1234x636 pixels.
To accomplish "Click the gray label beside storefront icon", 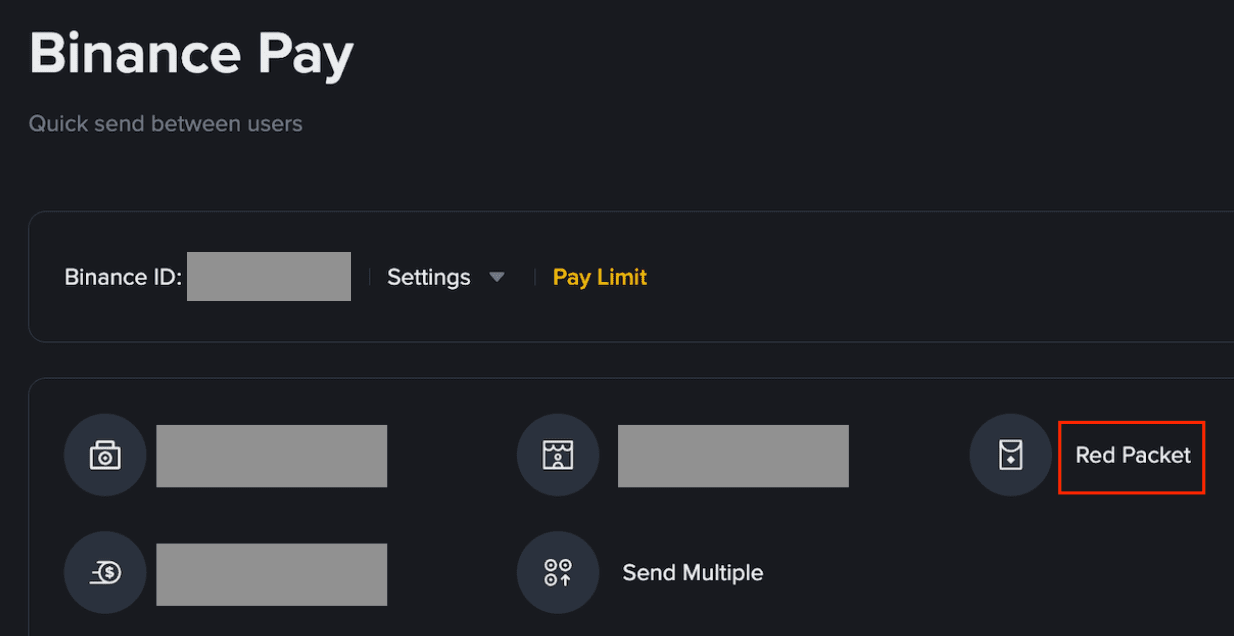I will point(733,456).
